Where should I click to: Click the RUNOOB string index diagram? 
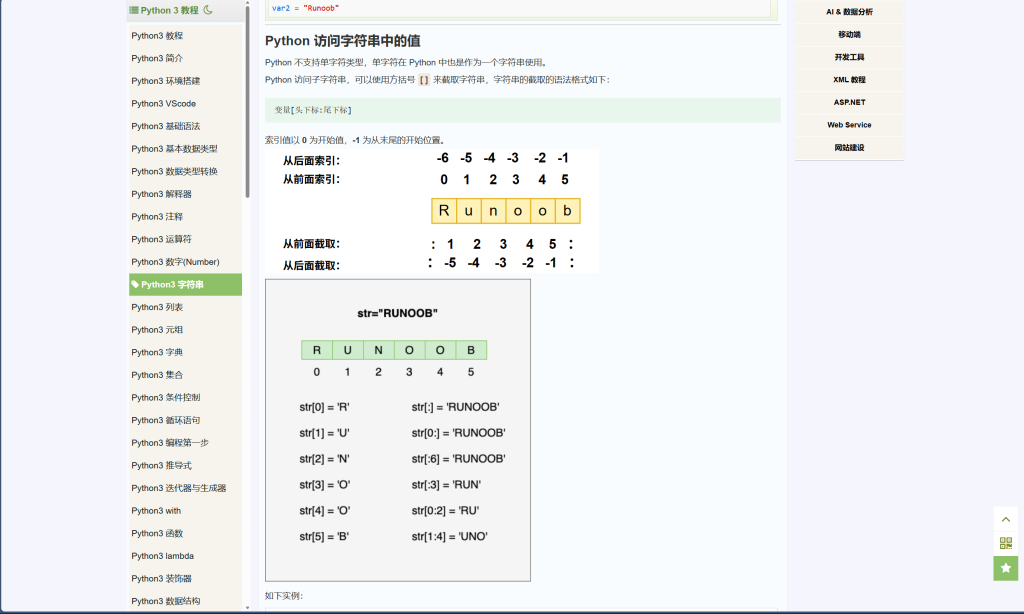coord(397,430)
